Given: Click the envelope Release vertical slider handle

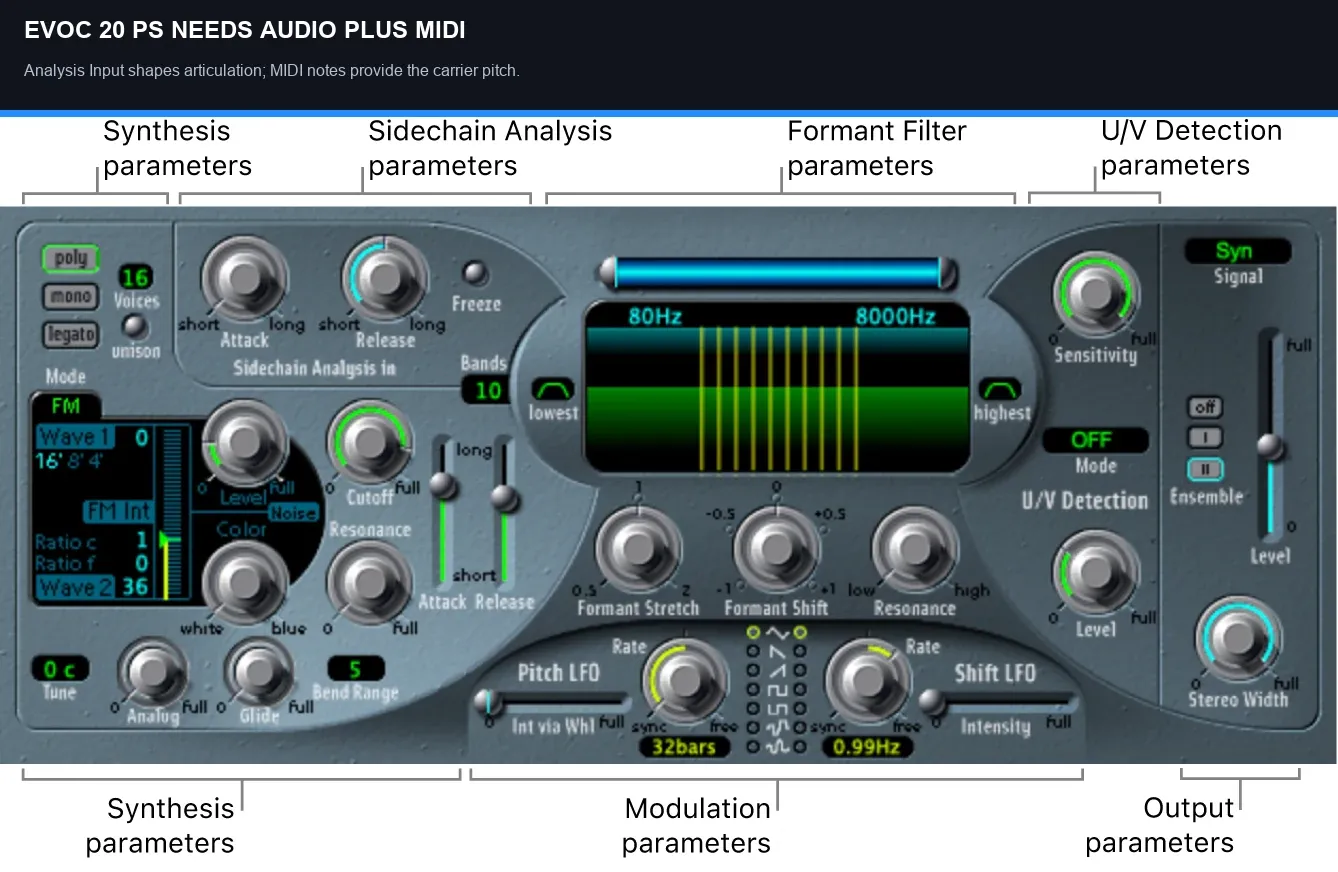Looking at the screenshot, I should coord(507,500).
